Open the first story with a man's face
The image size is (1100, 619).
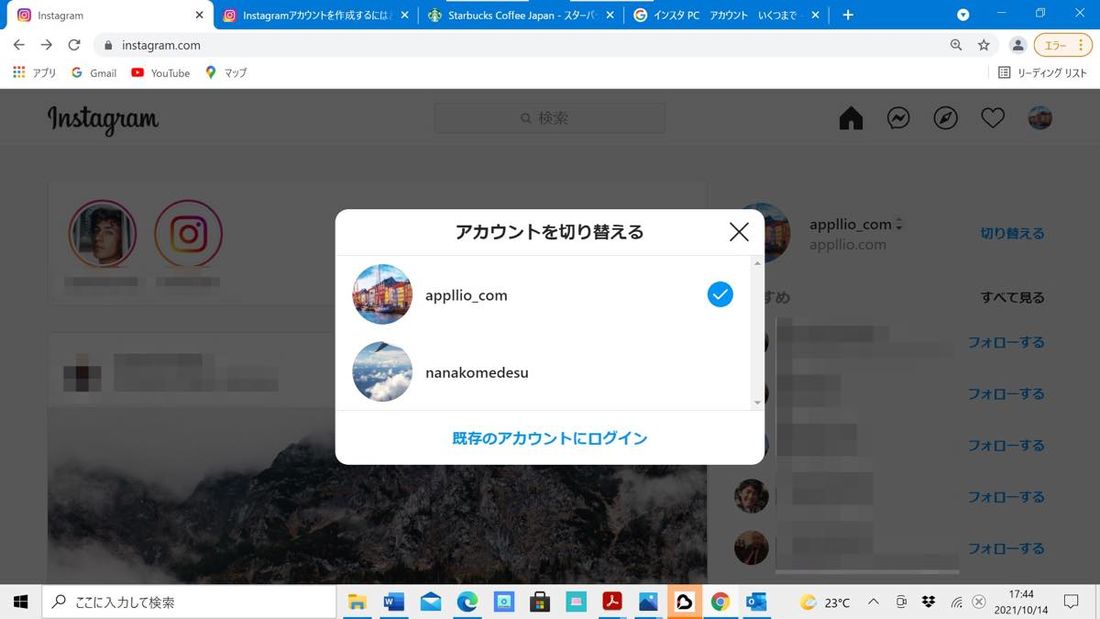point(102,234)
